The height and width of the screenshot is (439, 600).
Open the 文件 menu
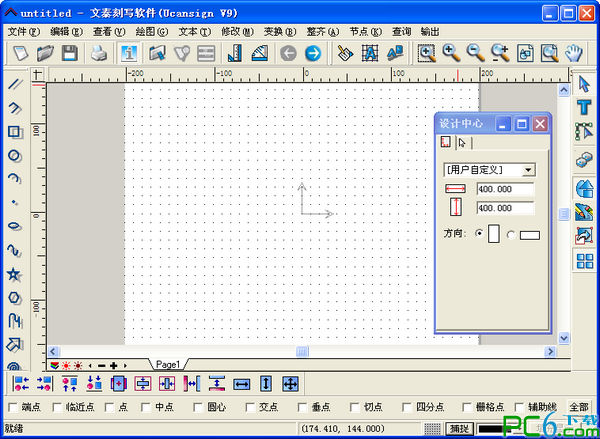pyautogui.click(x=22, y=31)
